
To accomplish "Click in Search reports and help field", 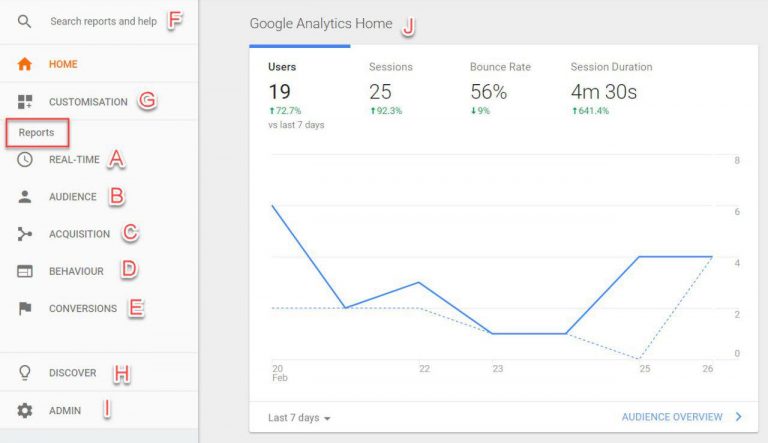I will [103, 21].
